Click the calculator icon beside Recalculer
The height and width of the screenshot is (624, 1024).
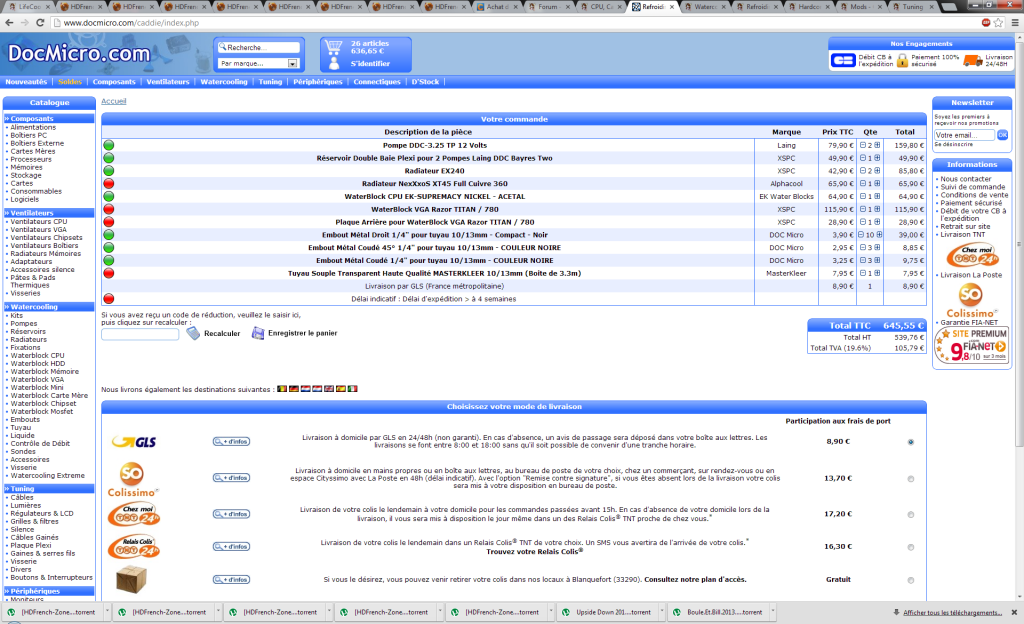(x=193, y=333)
